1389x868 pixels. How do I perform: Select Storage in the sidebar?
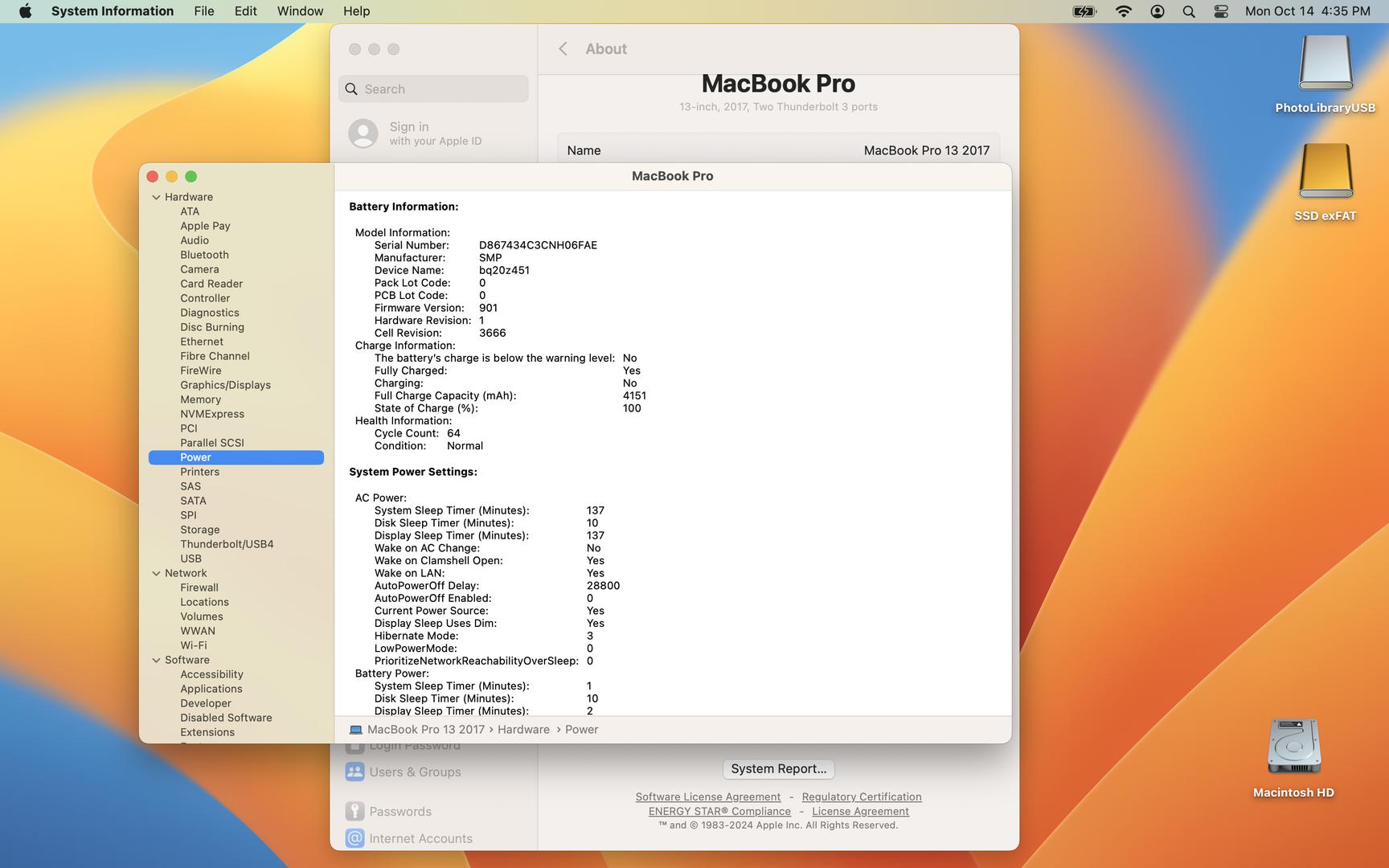point(200,530)
